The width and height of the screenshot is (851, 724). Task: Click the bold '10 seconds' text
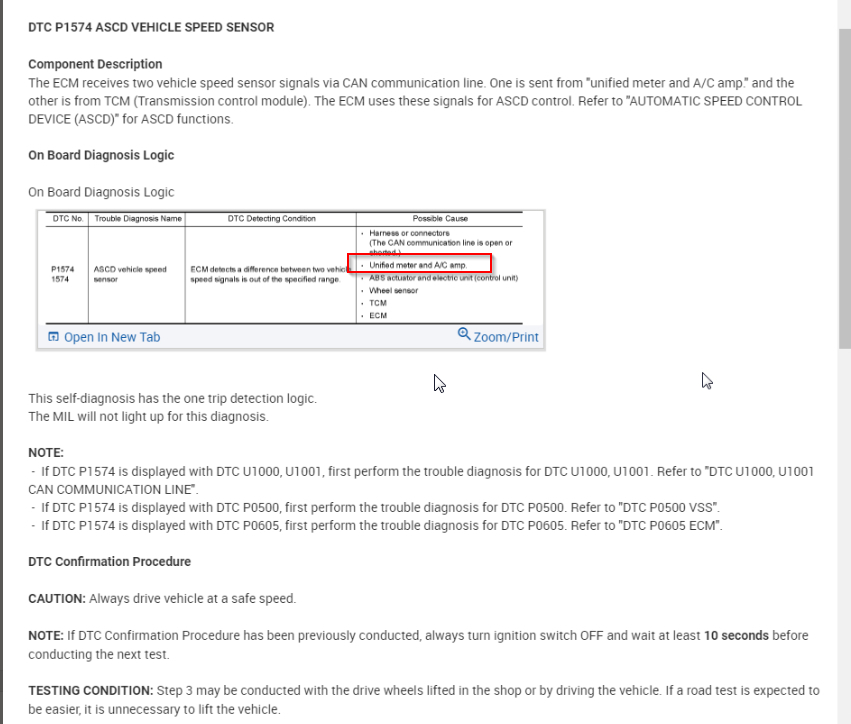pyautogui.click(x=736, y=636)
